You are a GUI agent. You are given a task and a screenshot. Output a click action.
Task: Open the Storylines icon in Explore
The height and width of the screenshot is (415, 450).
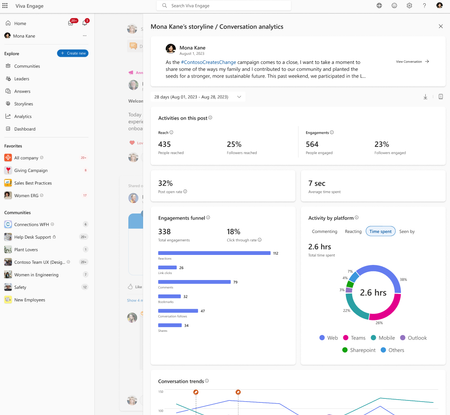pyautogui.click(x=8, y=104)
